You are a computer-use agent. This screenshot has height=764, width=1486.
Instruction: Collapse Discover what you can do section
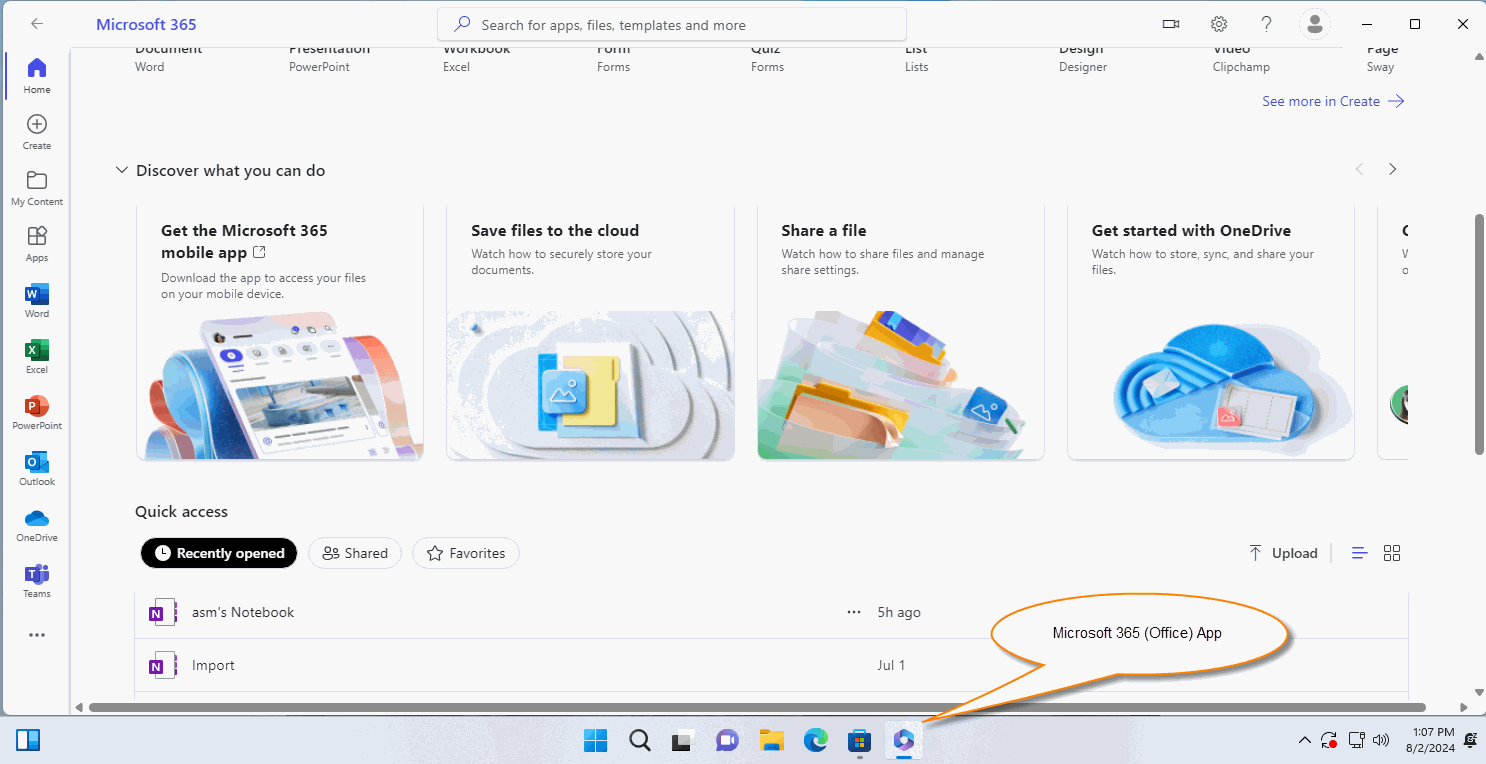(122, 171)
